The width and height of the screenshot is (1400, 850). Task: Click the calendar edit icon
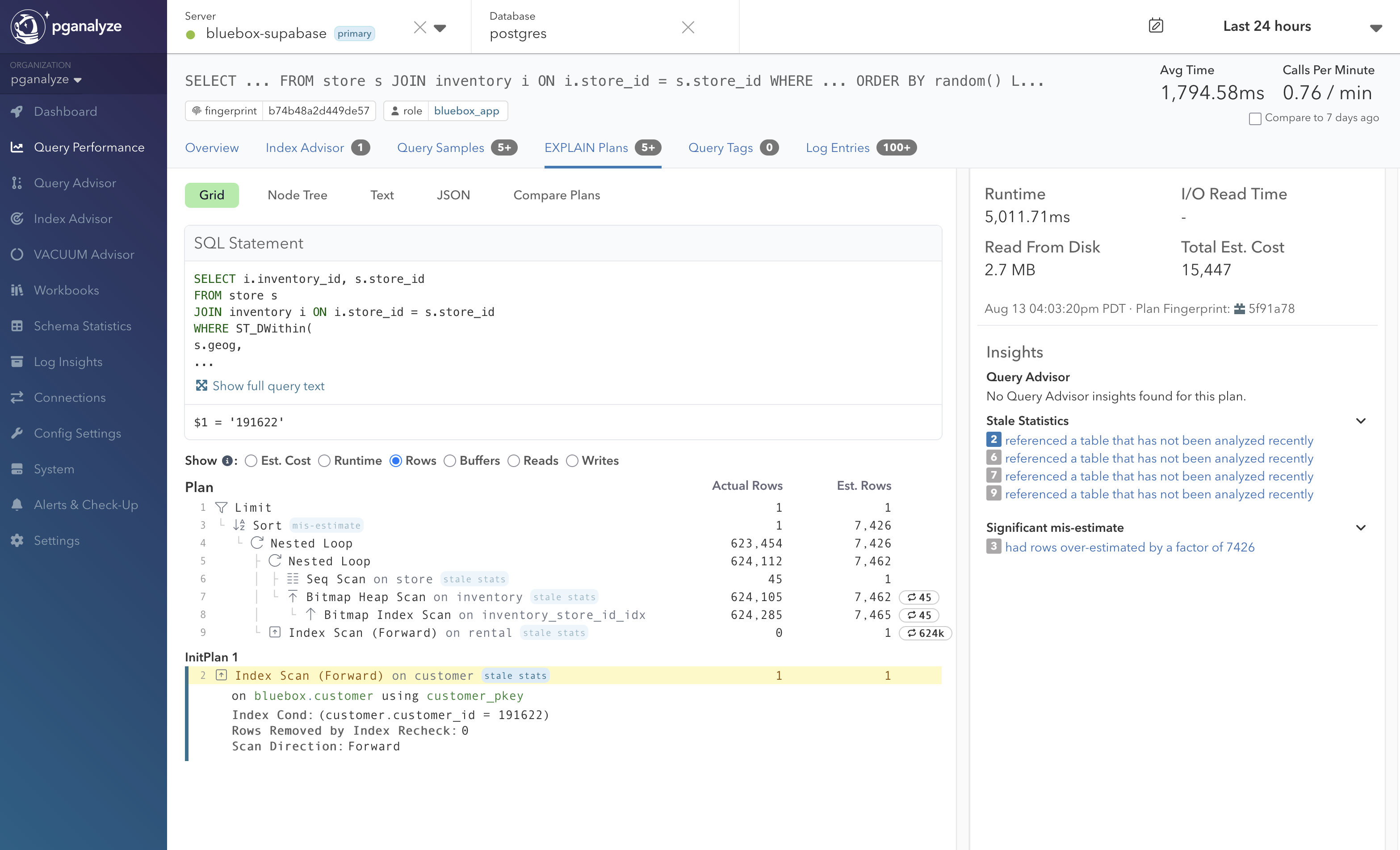1156,25
